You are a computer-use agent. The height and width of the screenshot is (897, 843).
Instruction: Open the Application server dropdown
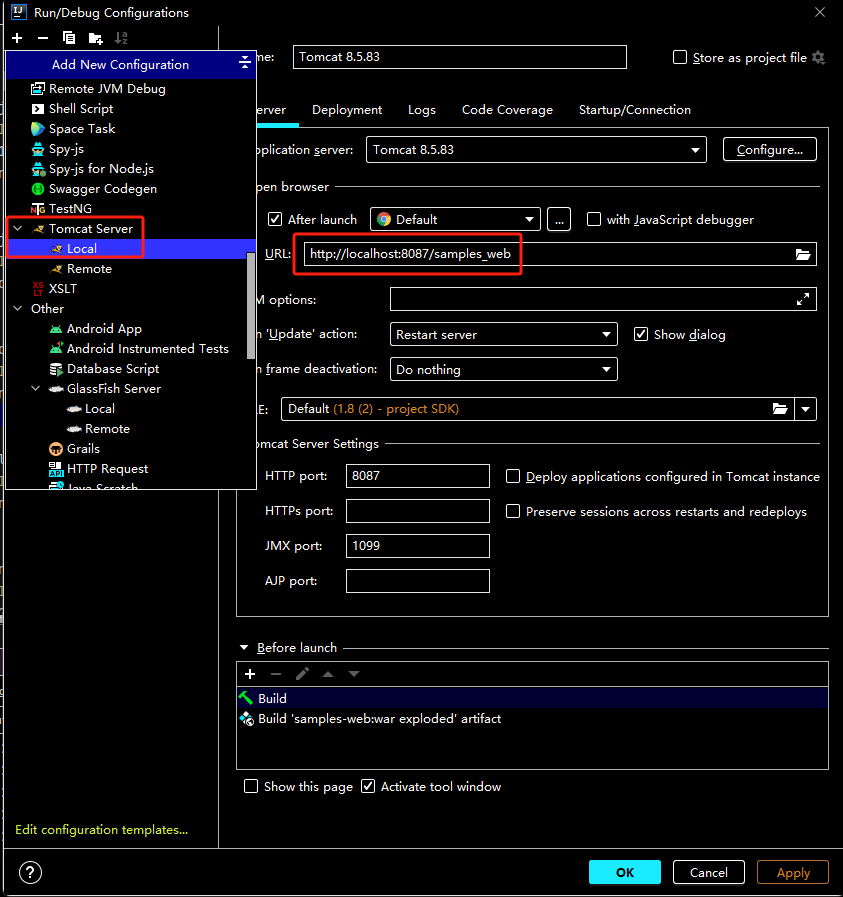click(536, 150)
